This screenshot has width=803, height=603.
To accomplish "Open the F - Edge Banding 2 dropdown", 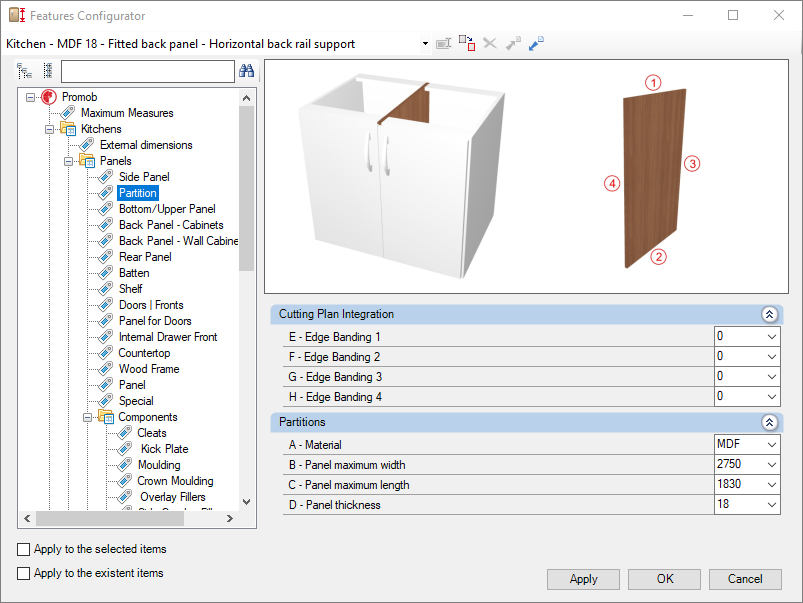I will [x=772, y=357].
